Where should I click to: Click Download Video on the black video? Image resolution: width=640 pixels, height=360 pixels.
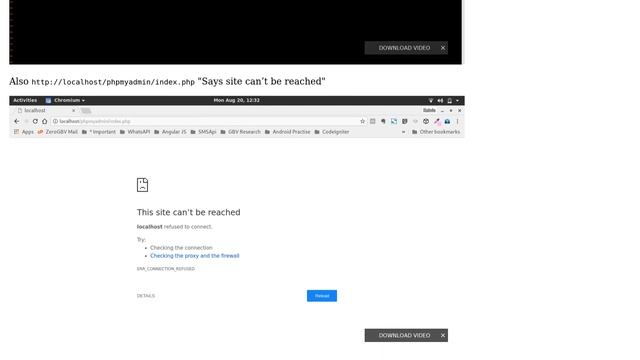(x=404, y=48)
